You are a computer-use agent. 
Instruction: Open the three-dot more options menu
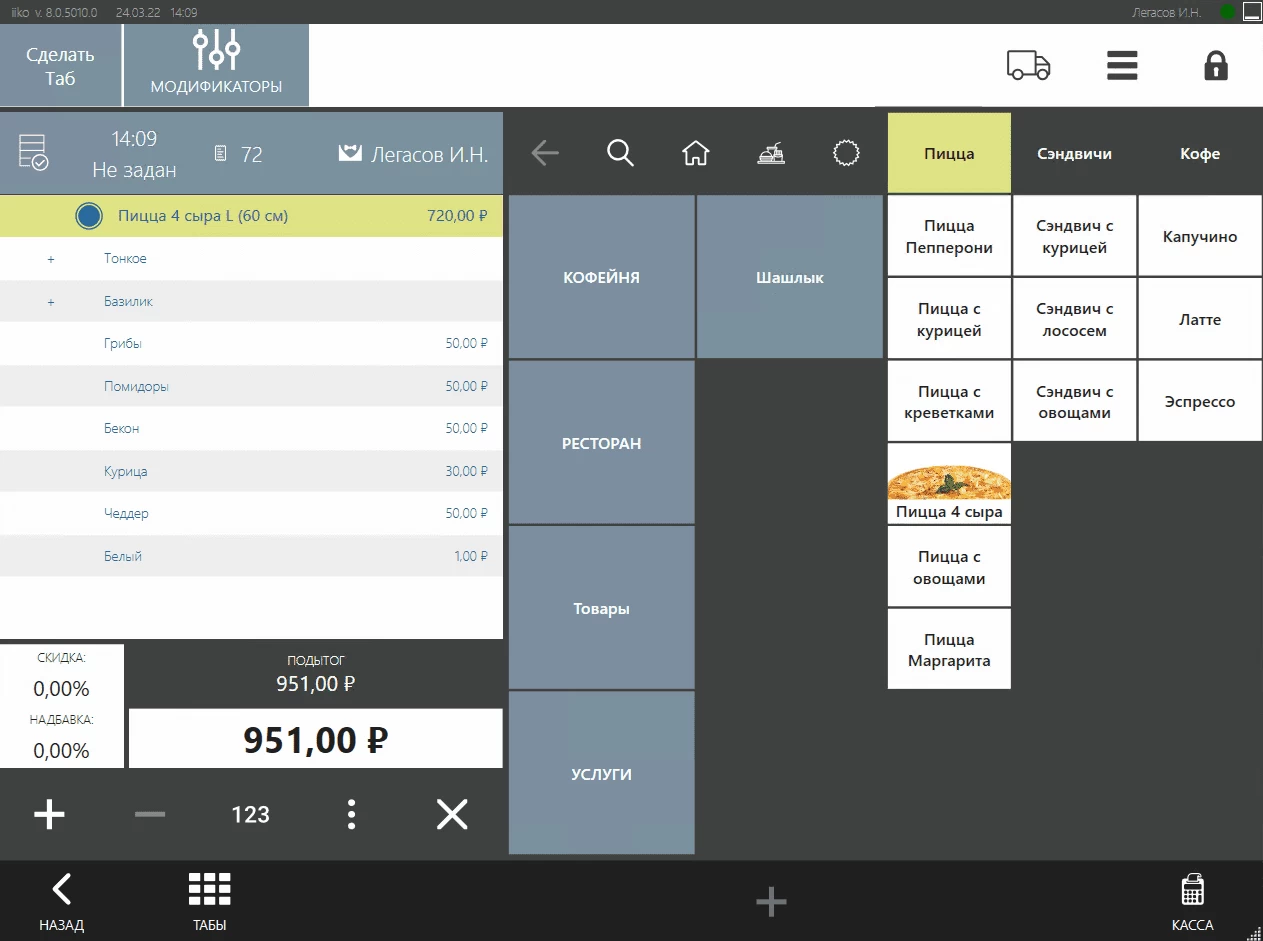click(351, 814)
